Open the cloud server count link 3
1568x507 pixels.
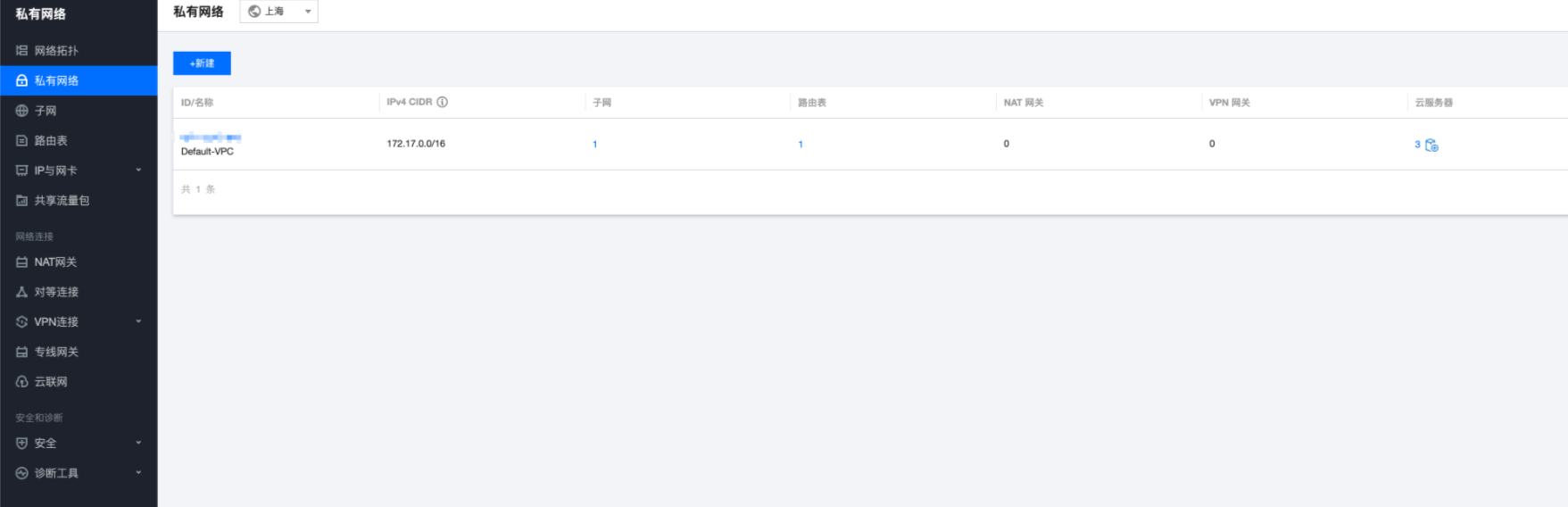(x=1417, y=145)
